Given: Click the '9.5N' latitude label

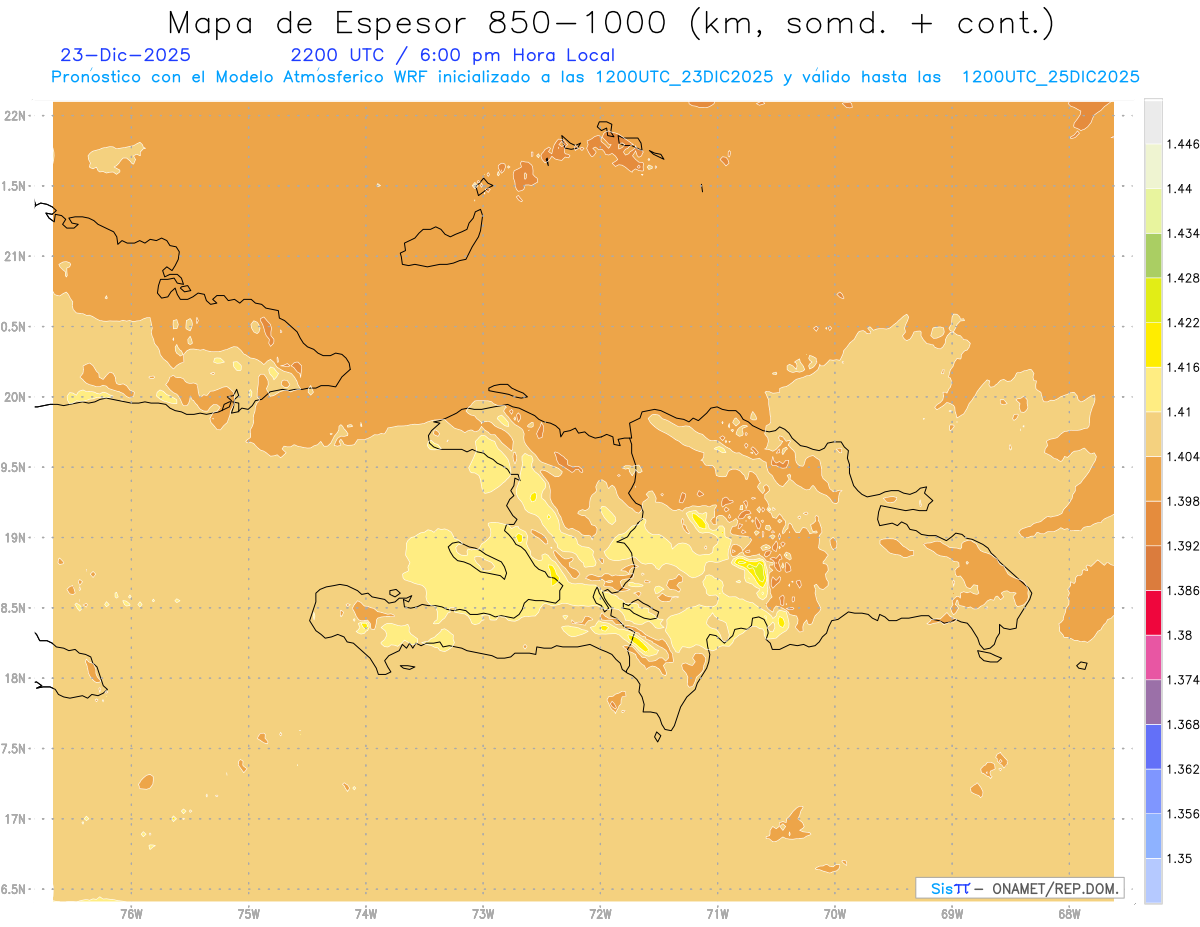Looking at the screenshot, I should pos(15,467).
